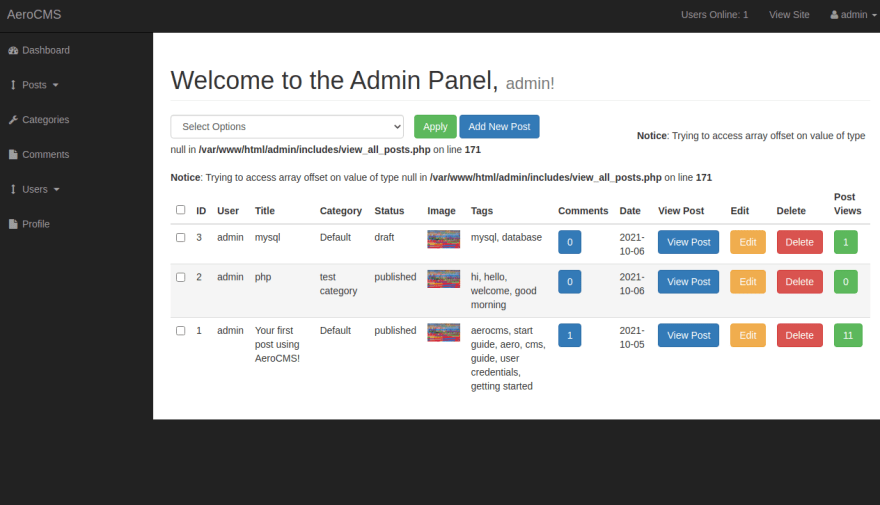This screenshot has height=505, width=880.
Task: Click the comments count of the php post
Action: coord(570,282)
